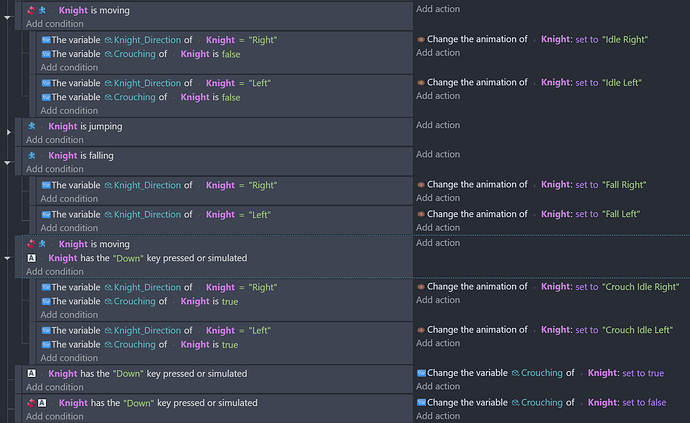Click Add action next to Knight is falling

tap(438, 154)
